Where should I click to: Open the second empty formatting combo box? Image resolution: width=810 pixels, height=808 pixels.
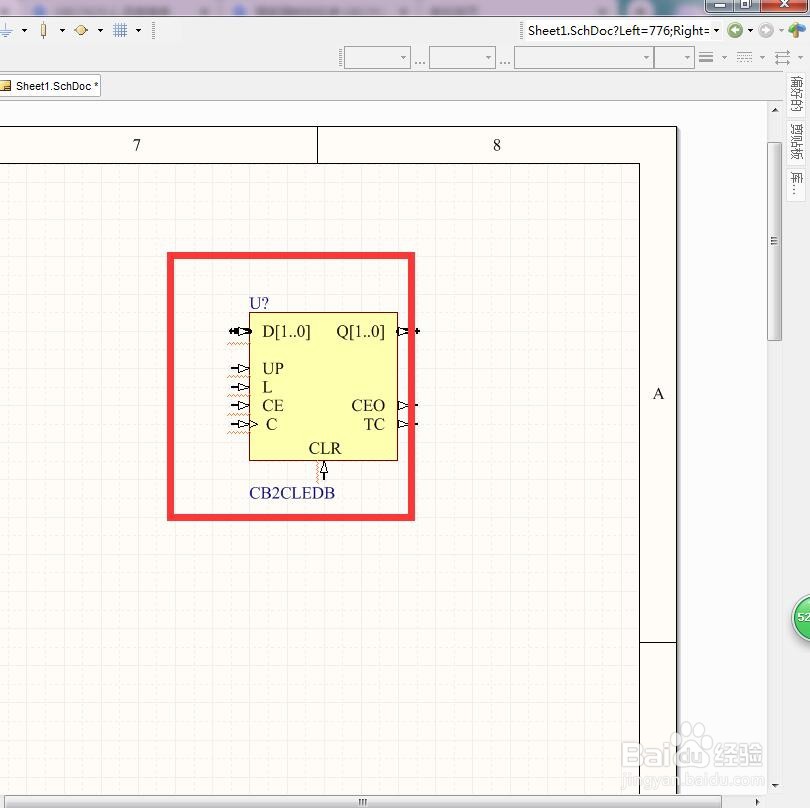click(x=462, y=57)
